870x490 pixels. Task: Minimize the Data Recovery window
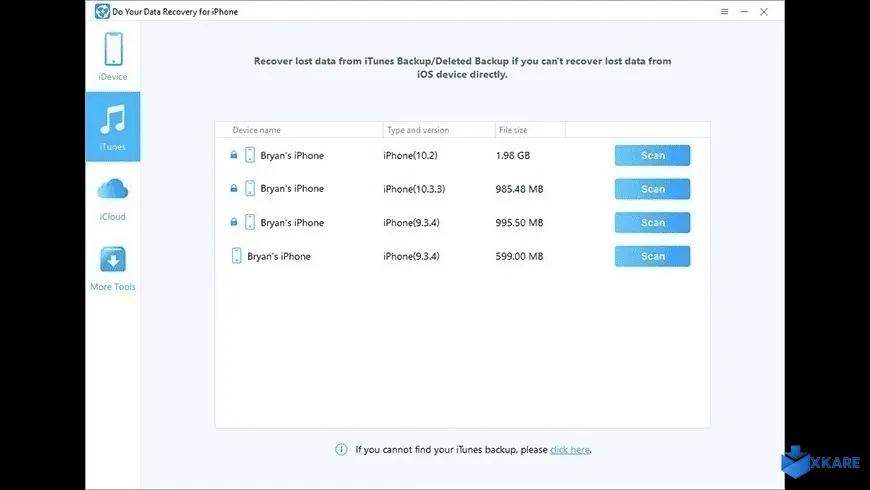tap(744, 12)
